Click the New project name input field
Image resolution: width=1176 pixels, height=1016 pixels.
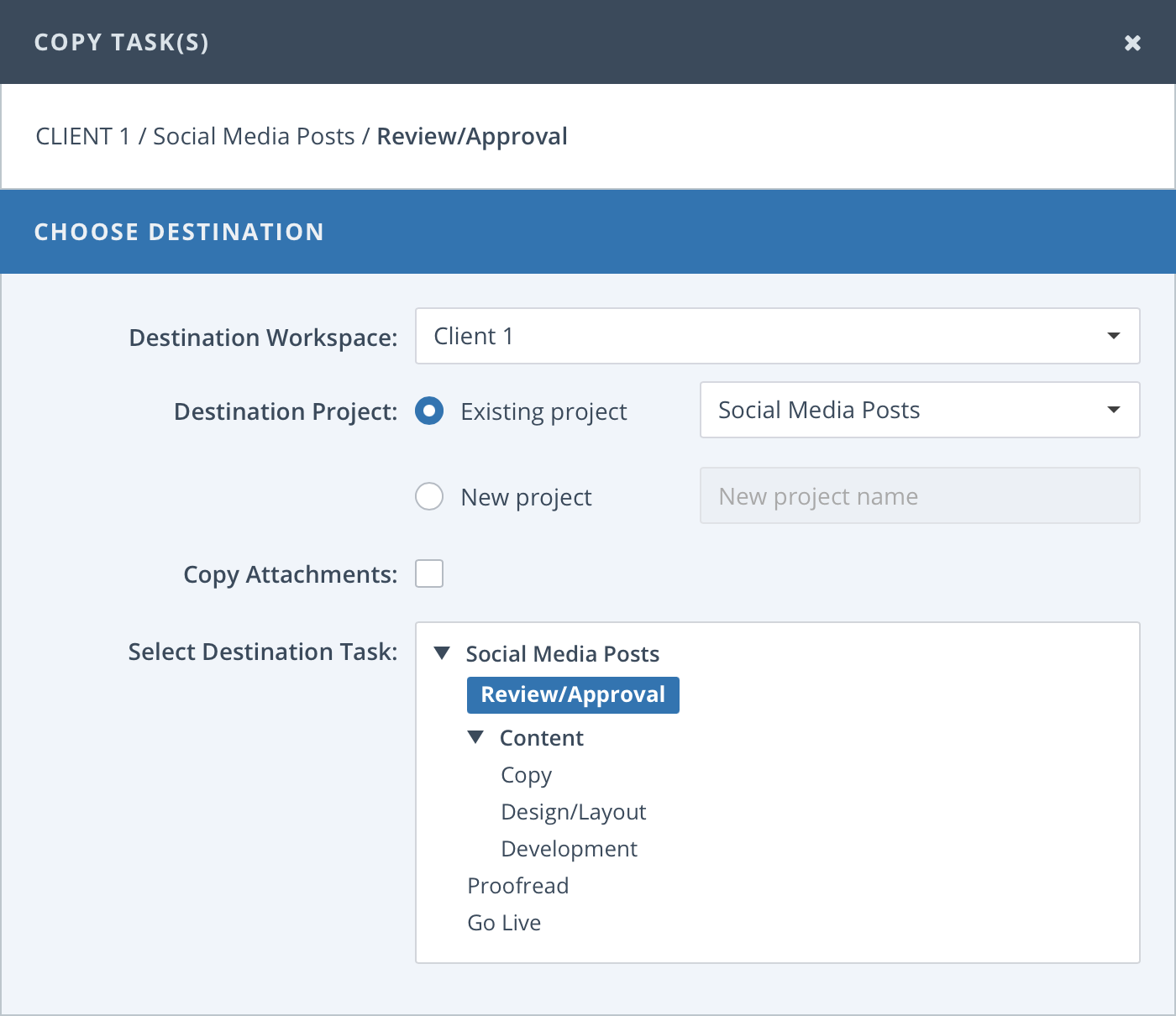click(920, 495)
